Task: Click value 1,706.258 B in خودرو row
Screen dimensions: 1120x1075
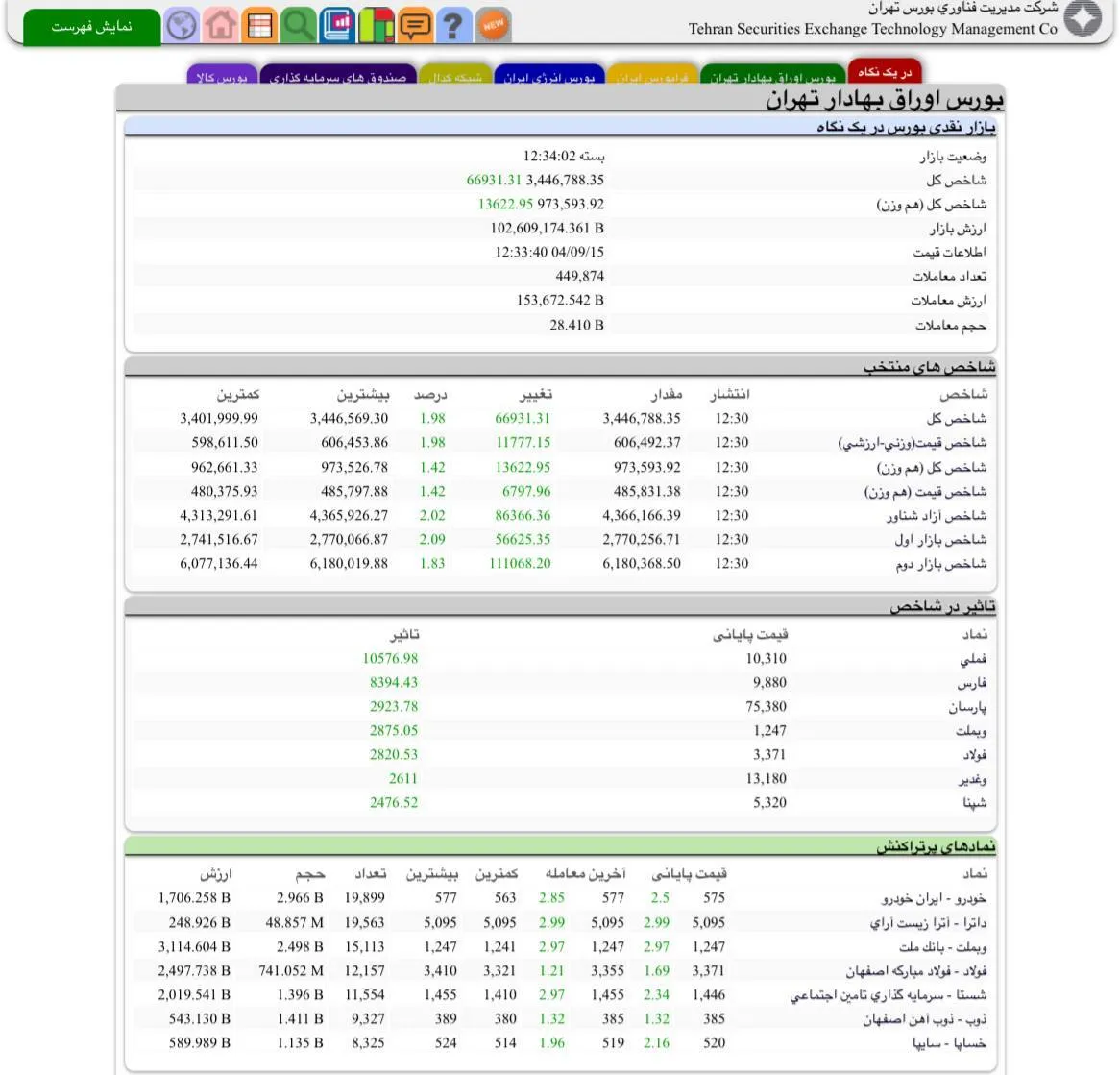Action: pyautogui.click(x=194, y=898)
